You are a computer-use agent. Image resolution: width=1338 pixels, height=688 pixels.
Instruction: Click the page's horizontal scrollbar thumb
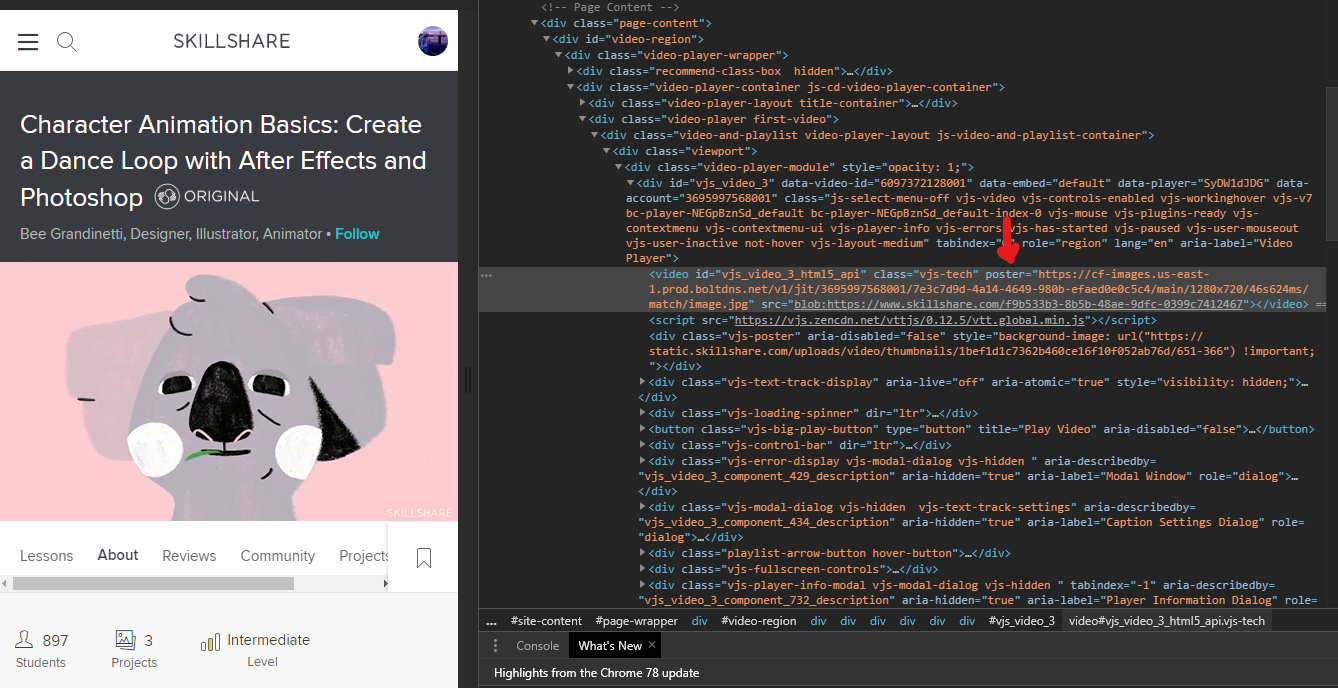(x=154, y=583)
